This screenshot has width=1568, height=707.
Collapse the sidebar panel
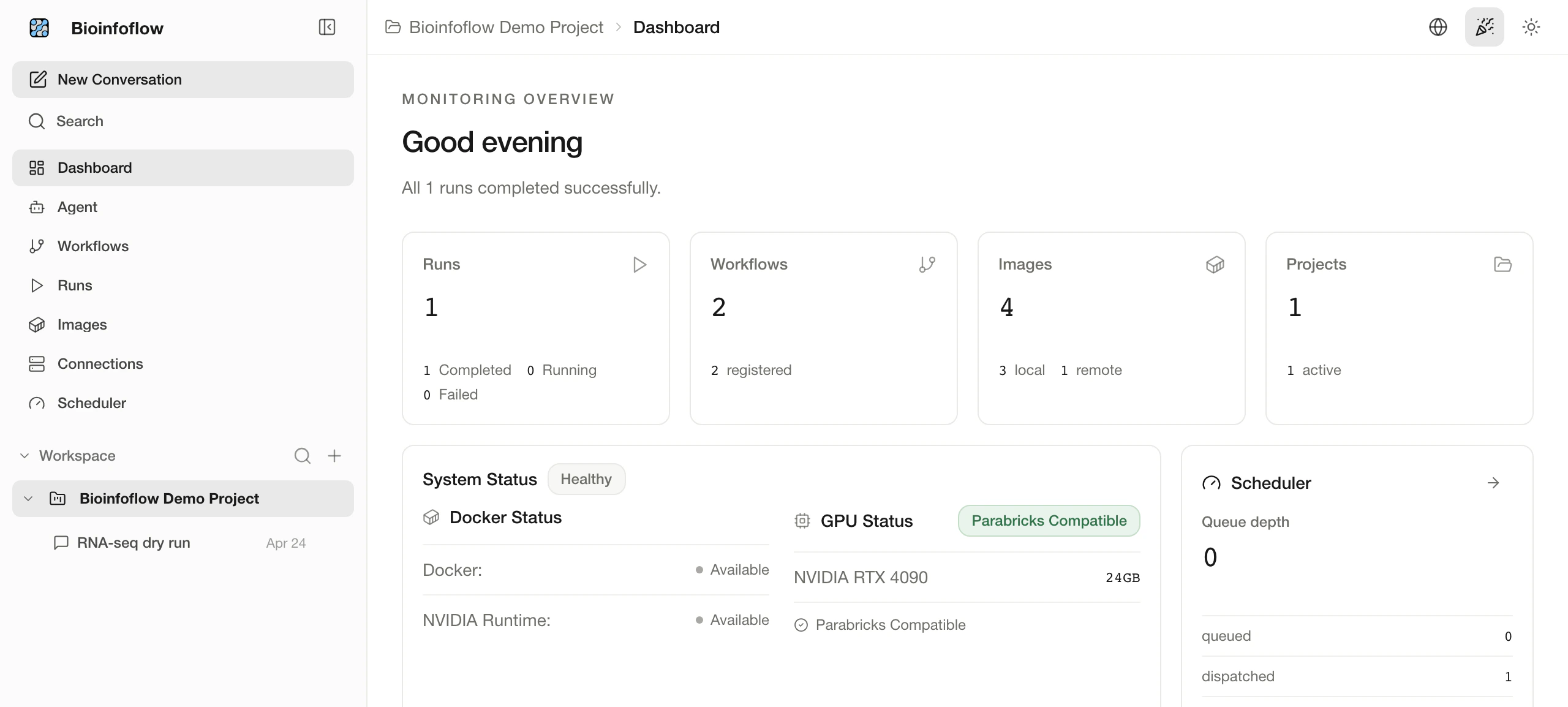coord(327,27)
